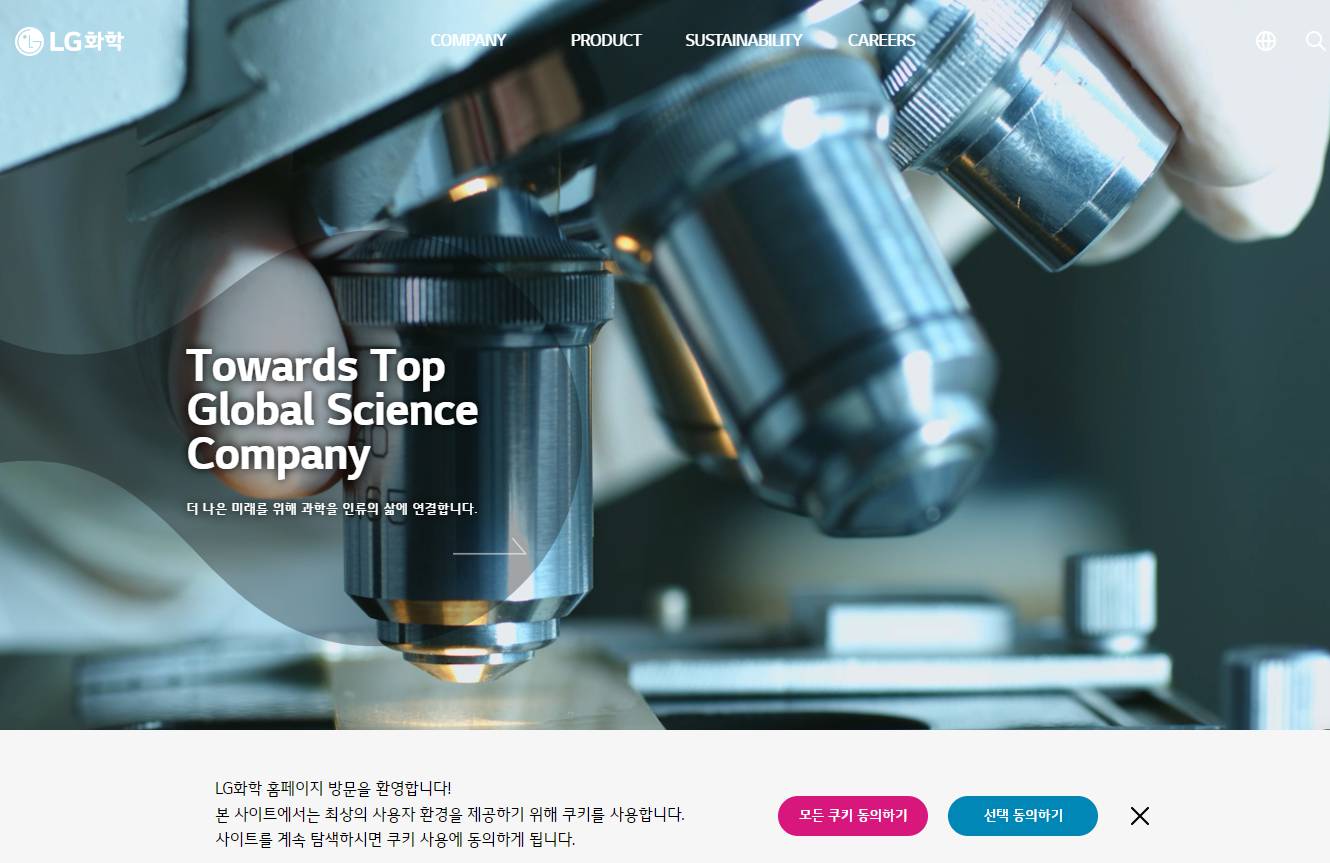Click the Korean tagline '더 나은 미래를 위해' text
The width and height of the screenshot is (1330, 863).
tap(332, 509)
